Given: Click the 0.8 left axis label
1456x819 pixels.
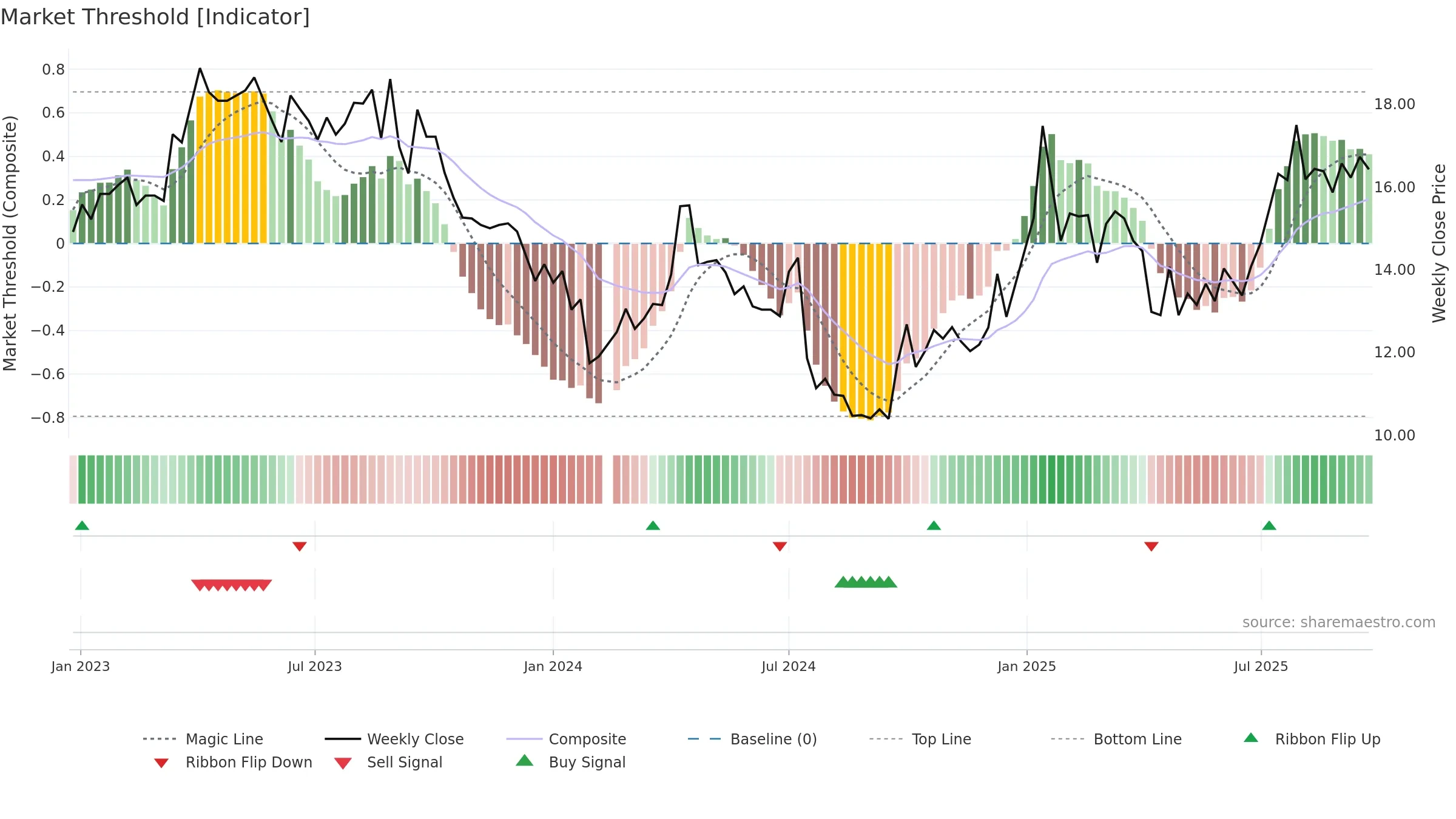Looking at the screenshot, I should [x=53, y=70].
